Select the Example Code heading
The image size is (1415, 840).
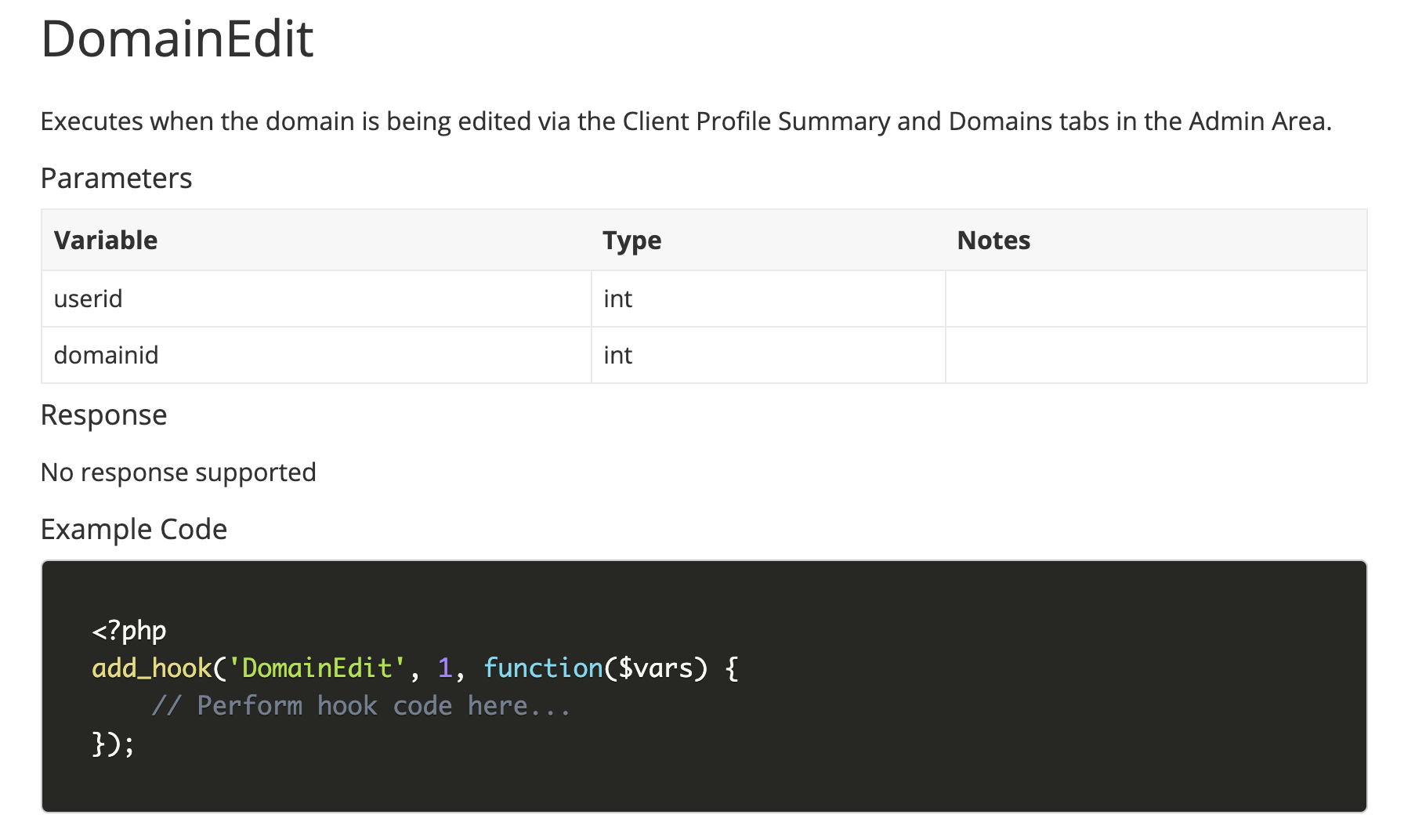pos(133,530)
